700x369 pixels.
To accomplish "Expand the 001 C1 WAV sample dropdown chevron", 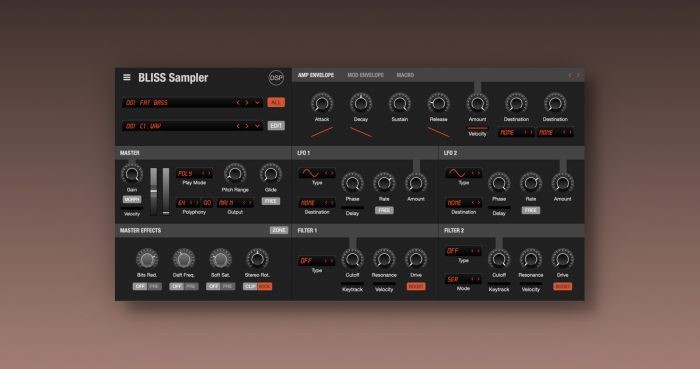I will pyautogui.click(x=257, y=126).
